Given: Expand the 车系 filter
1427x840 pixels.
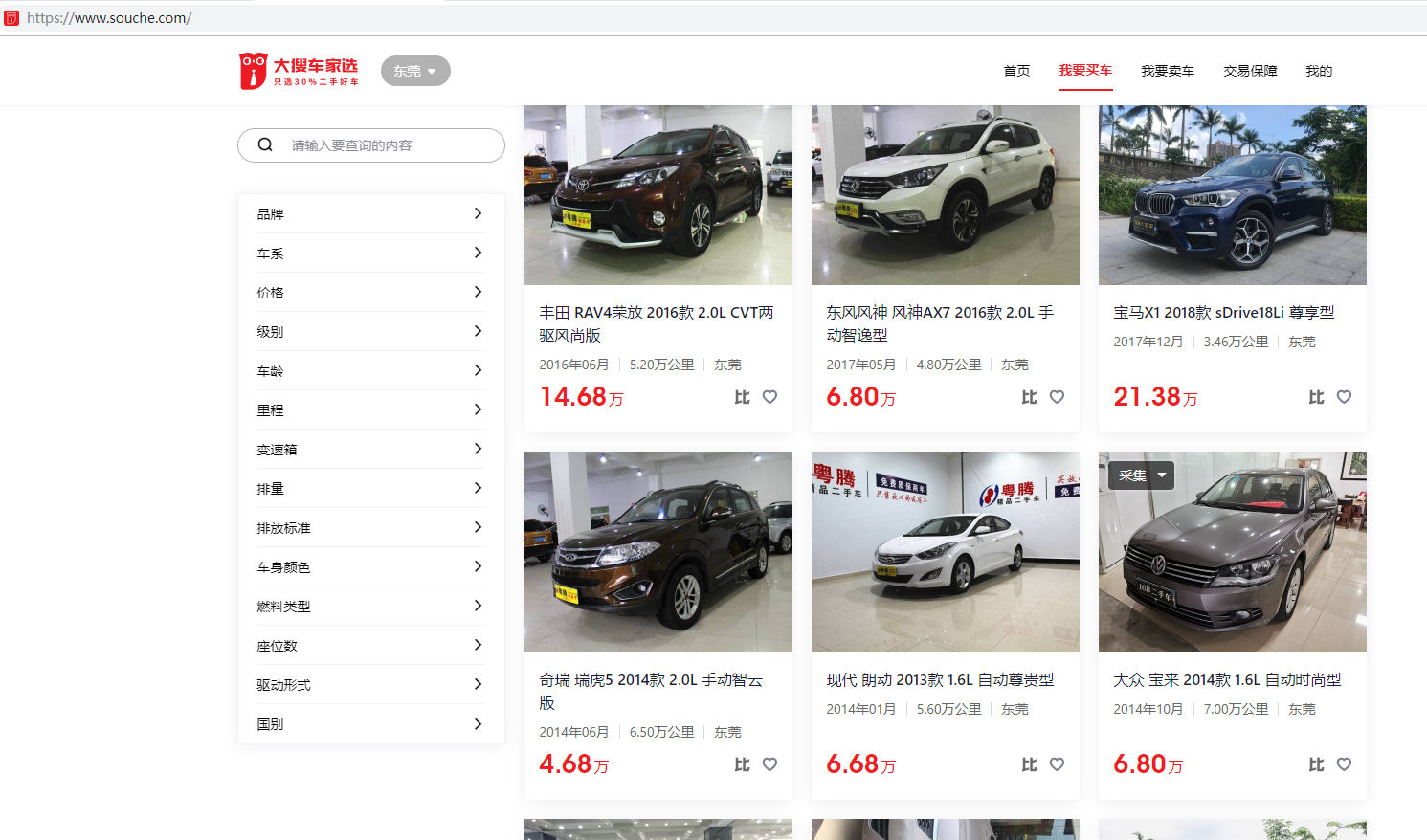Looking at the screenshot, I should [x=371, y=253].
